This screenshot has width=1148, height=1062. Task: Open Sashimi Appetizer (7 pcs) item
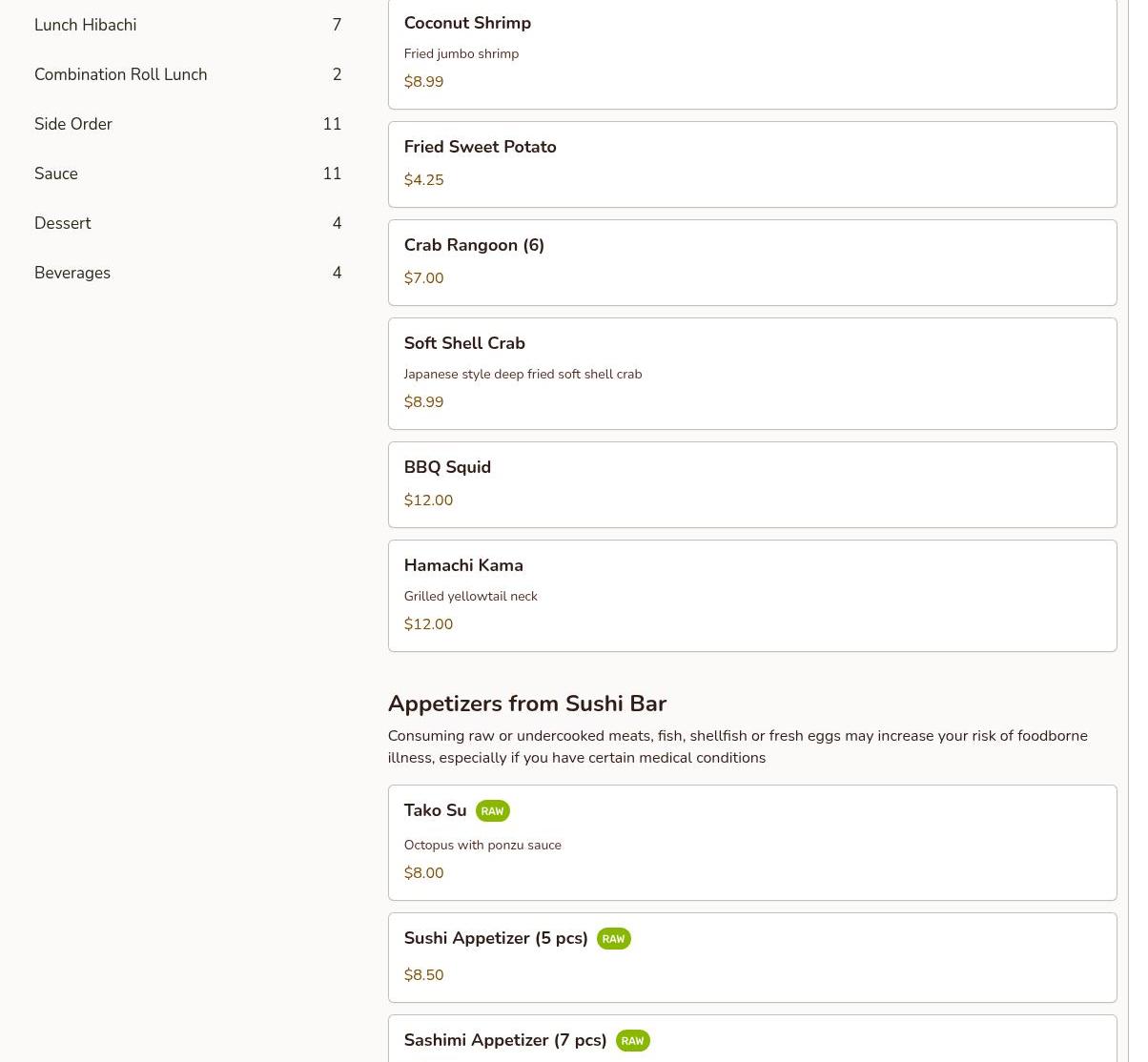(x=505, y=1040)
